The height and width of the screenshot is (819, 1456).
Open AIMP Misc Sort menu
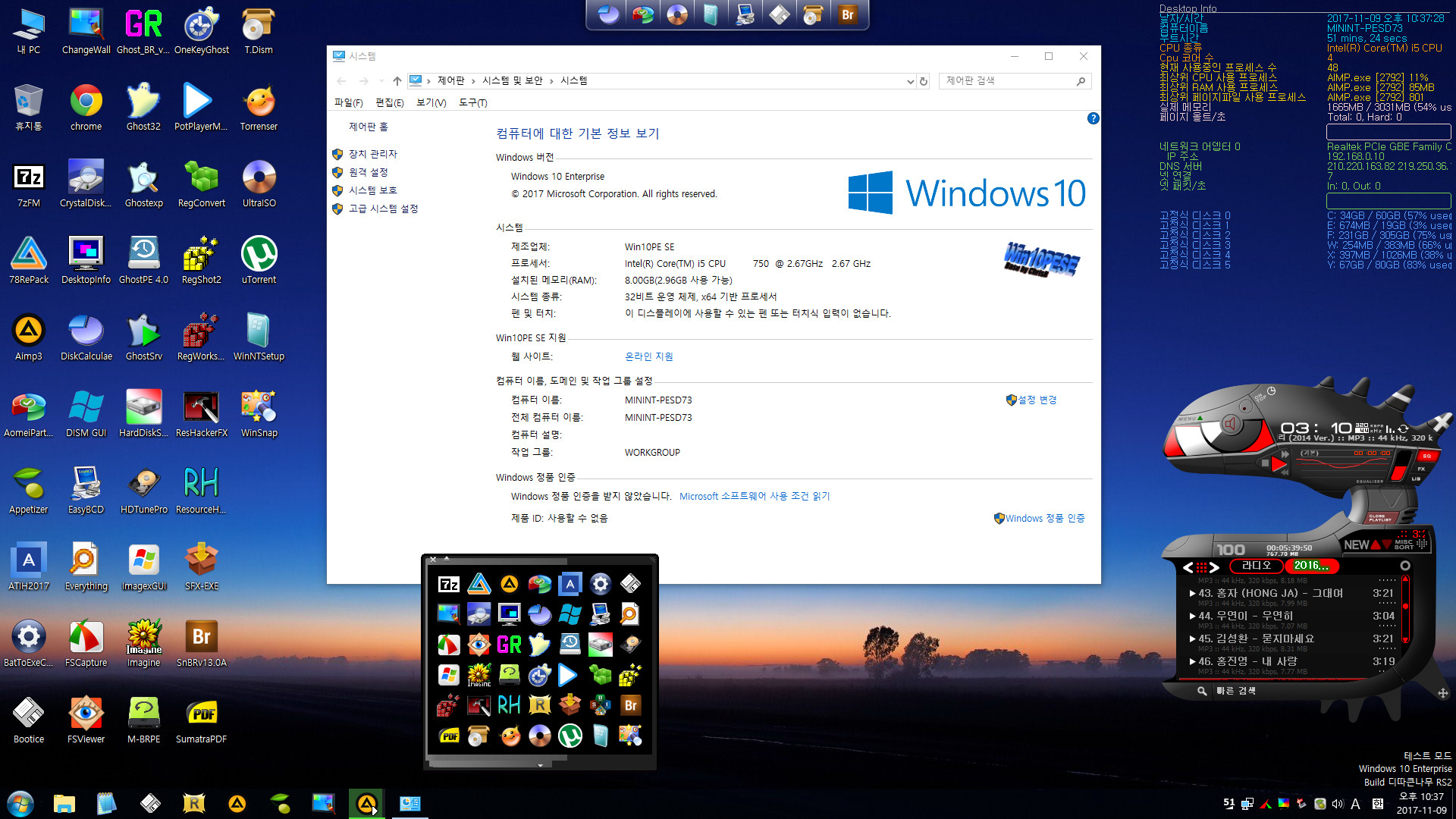click(x=1404, y=544)
